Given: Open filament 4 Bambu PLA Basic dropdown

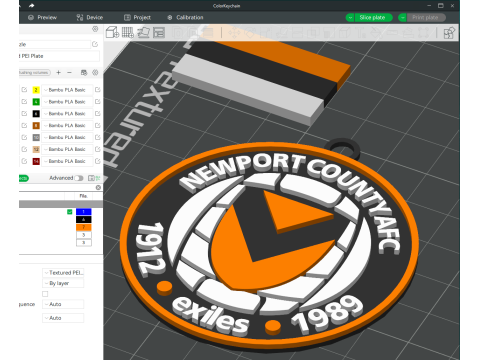Looking at the screenshot, I should 67,102.
